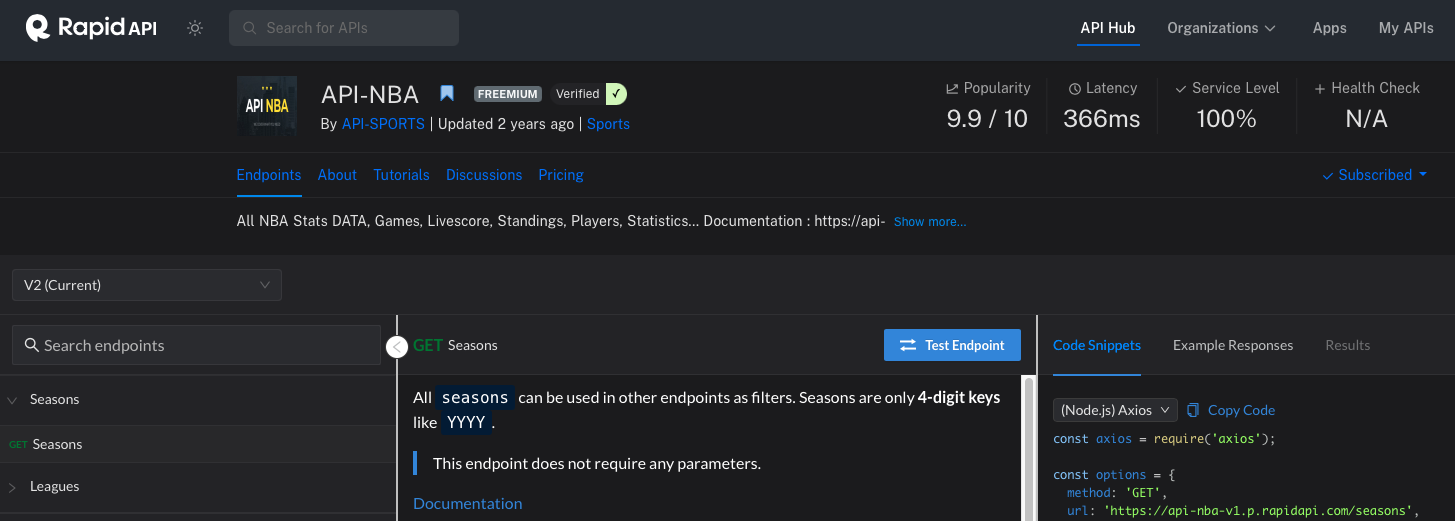1455x521 pixels.
Task: Switch to the Code Snippets tab
Action: pyautogui.click(x=1097, y=345)
